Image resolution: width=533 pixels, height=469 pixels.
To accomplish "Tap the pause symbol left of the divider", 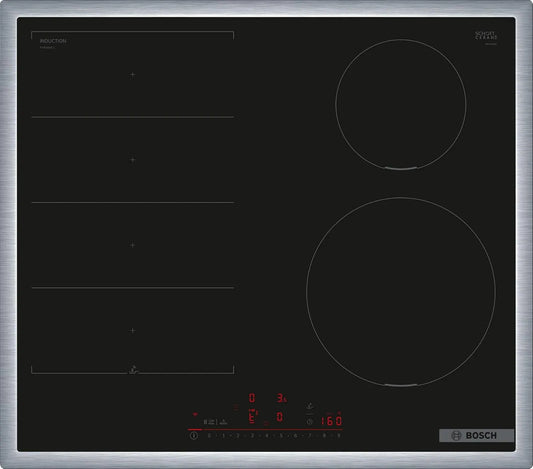I will point(205,422).
